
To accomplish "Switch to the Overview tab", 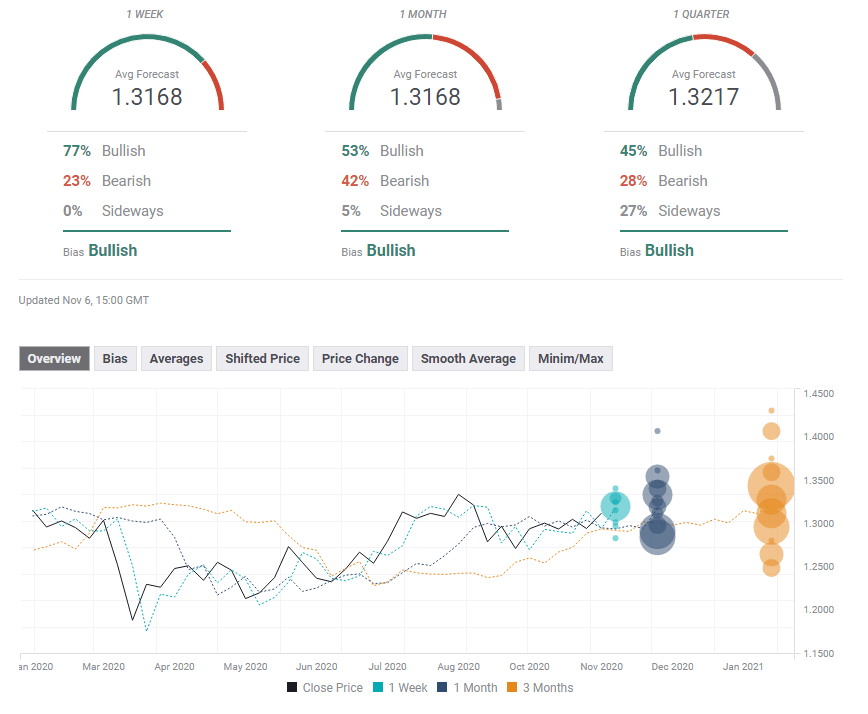I will pyautogui.click(x=54, y=359).
